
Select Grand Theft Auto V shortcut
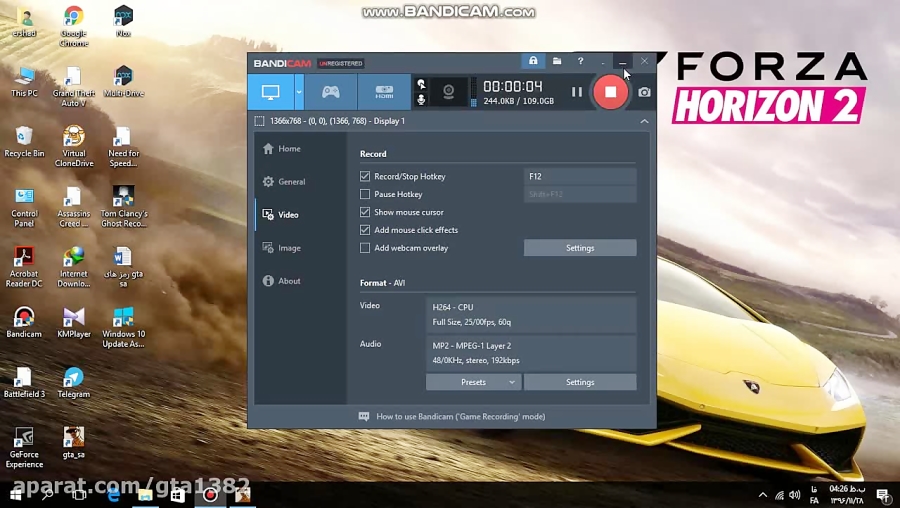click(73, 86)
